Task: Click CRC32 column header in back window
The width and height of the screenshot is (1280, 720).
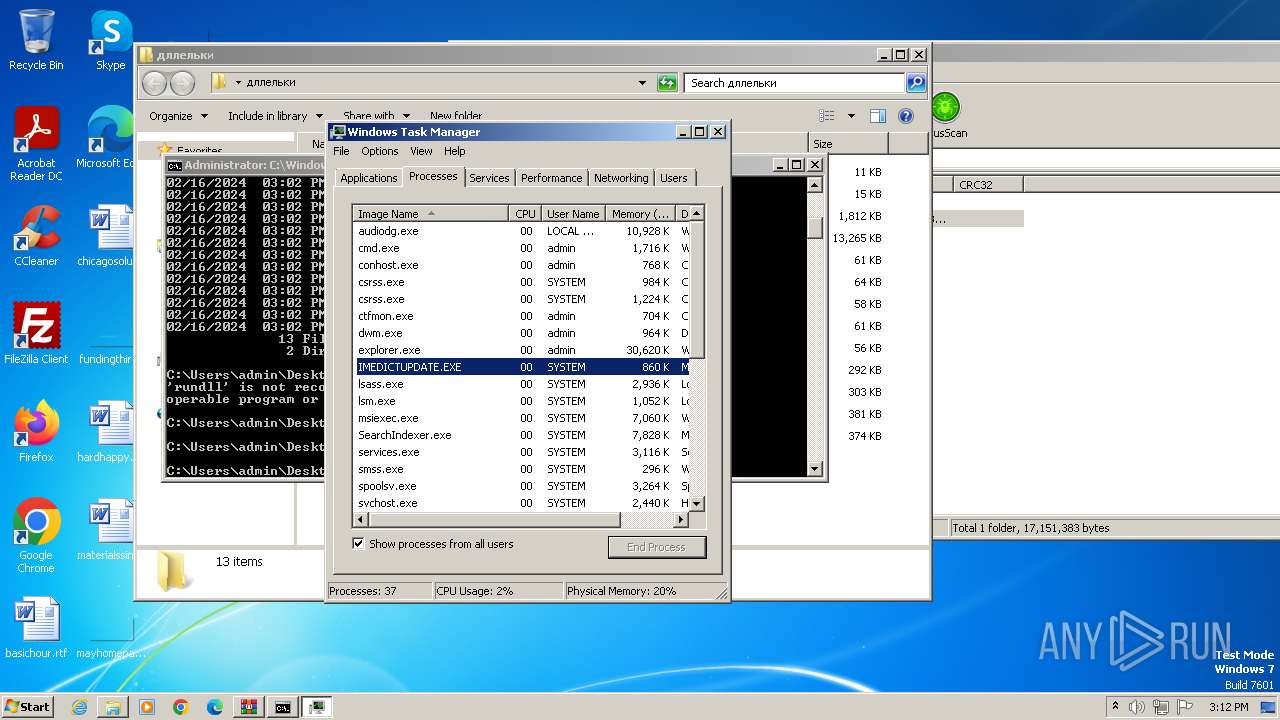Action: [988, 184]
